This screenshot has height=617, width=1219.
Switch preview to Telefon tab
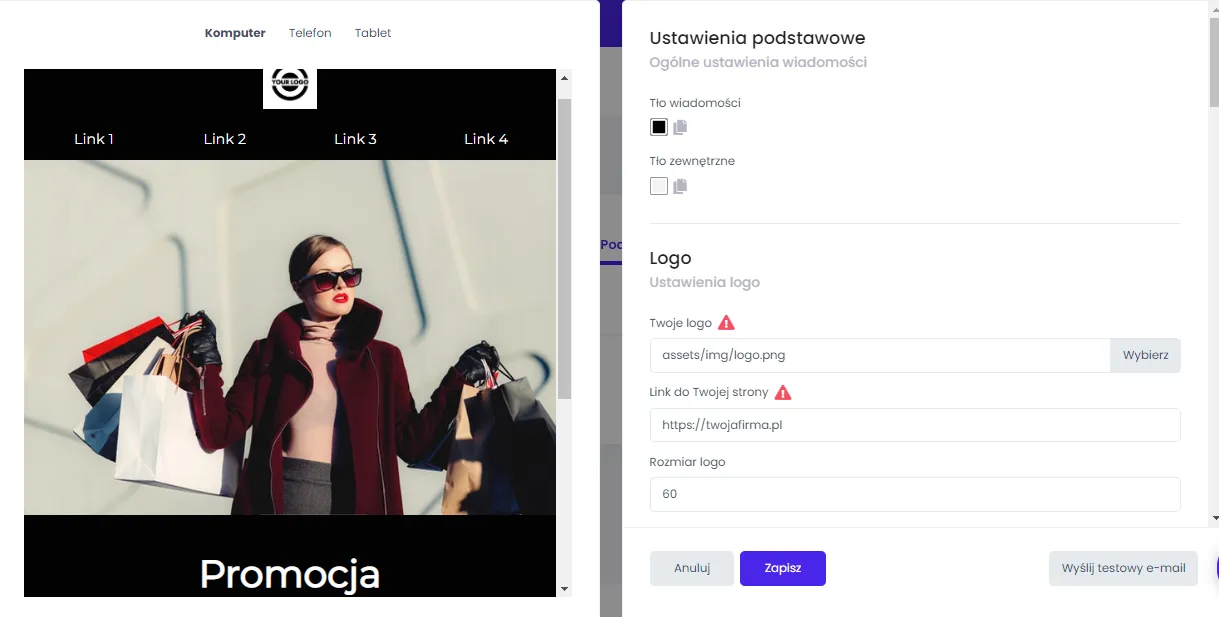click(310, 33)
